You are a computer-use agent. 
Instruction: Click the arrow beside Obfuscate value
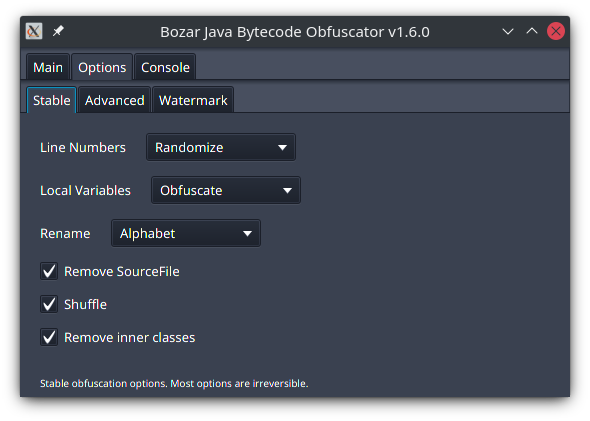pyautogui.click(x=287, y=191)
